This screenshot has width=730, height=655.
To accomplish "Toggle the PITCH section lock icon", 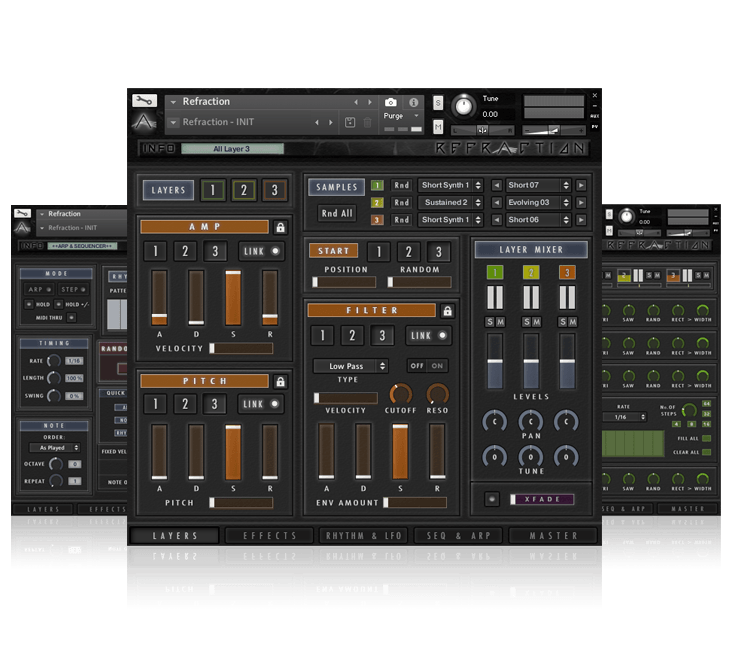I will (280, 382).
